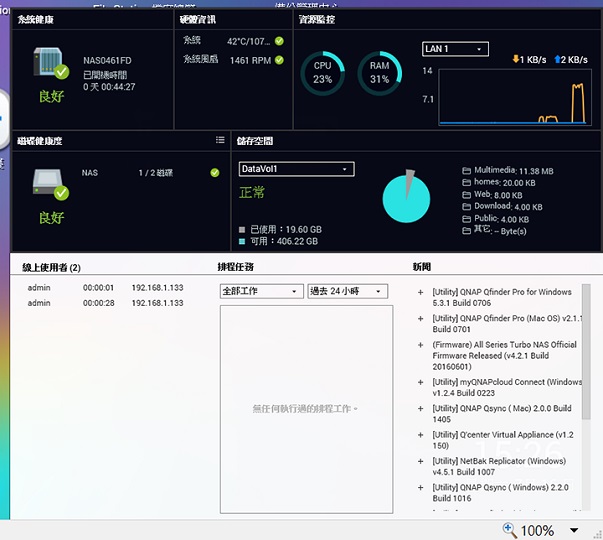Click admin session with duration 00:00:01

pyautogui.click(x=105, y=288)
